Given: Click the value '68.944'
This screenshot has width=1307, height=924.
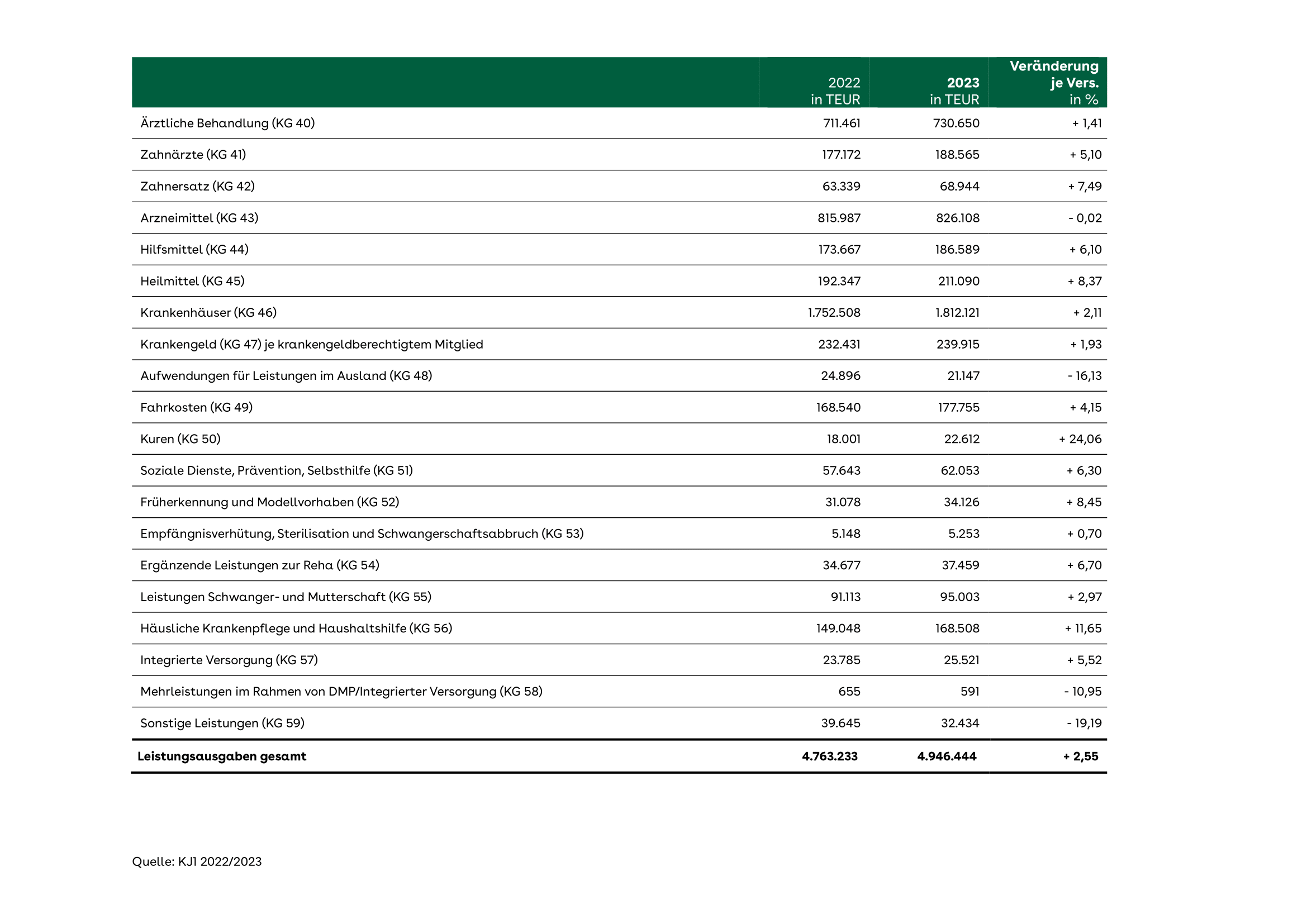Looking at the screenshot, I should click(x=959, y=186).
